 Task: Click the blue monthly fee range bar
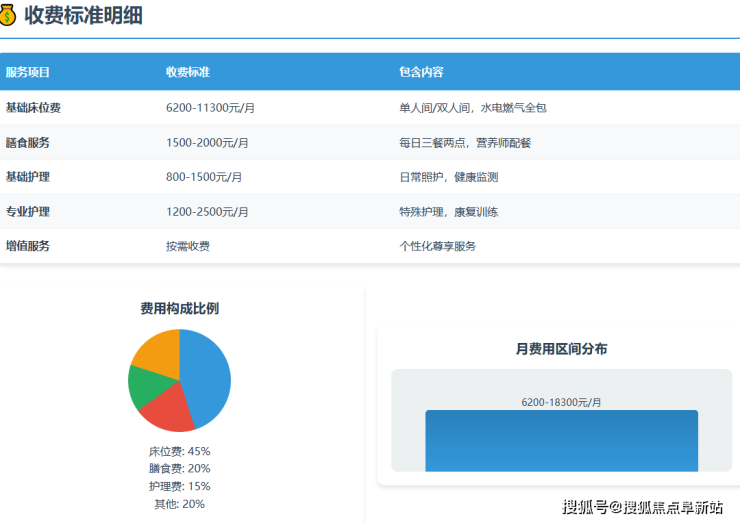click(x=561, y=442)
